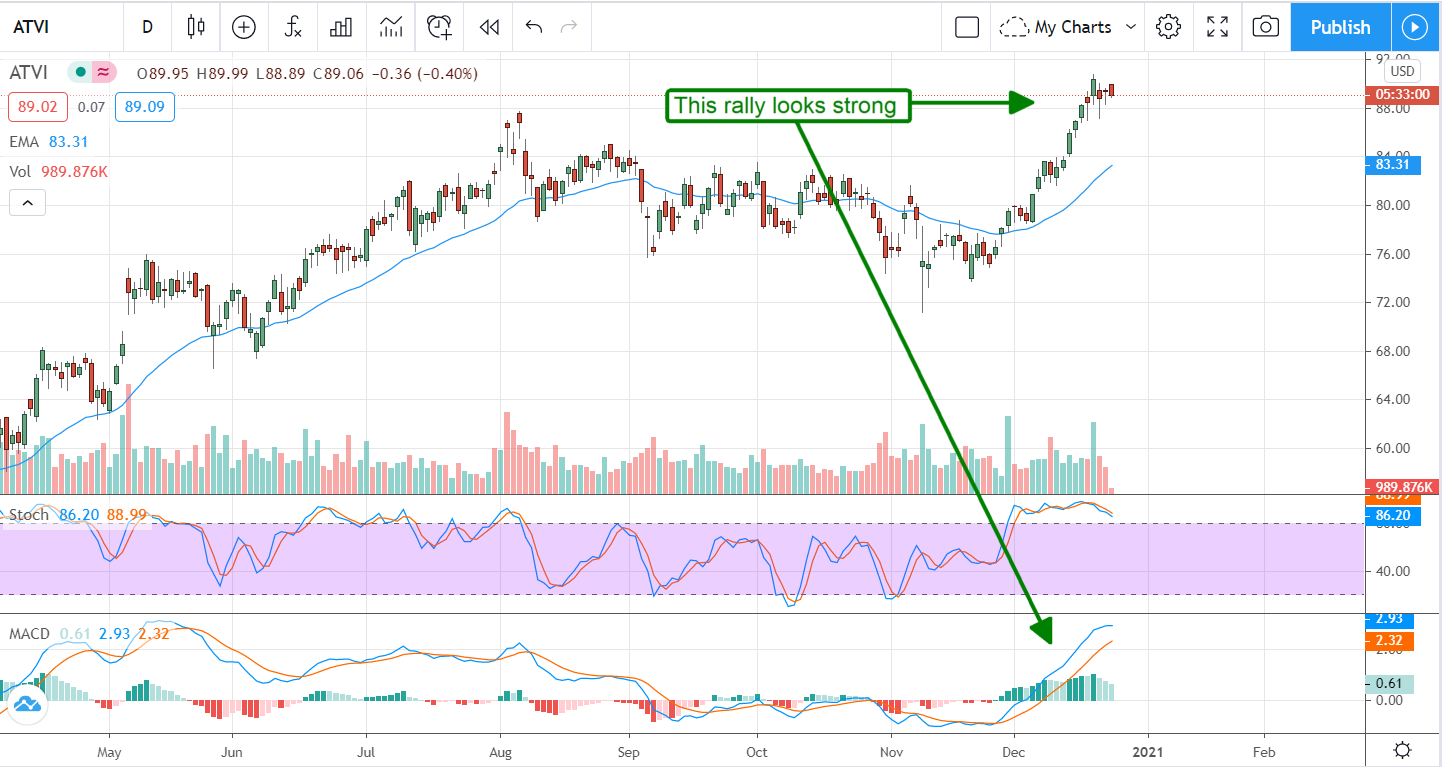Collapse the indicator legend with the chevron
The image size is (1442, 767).
(27, 204)
